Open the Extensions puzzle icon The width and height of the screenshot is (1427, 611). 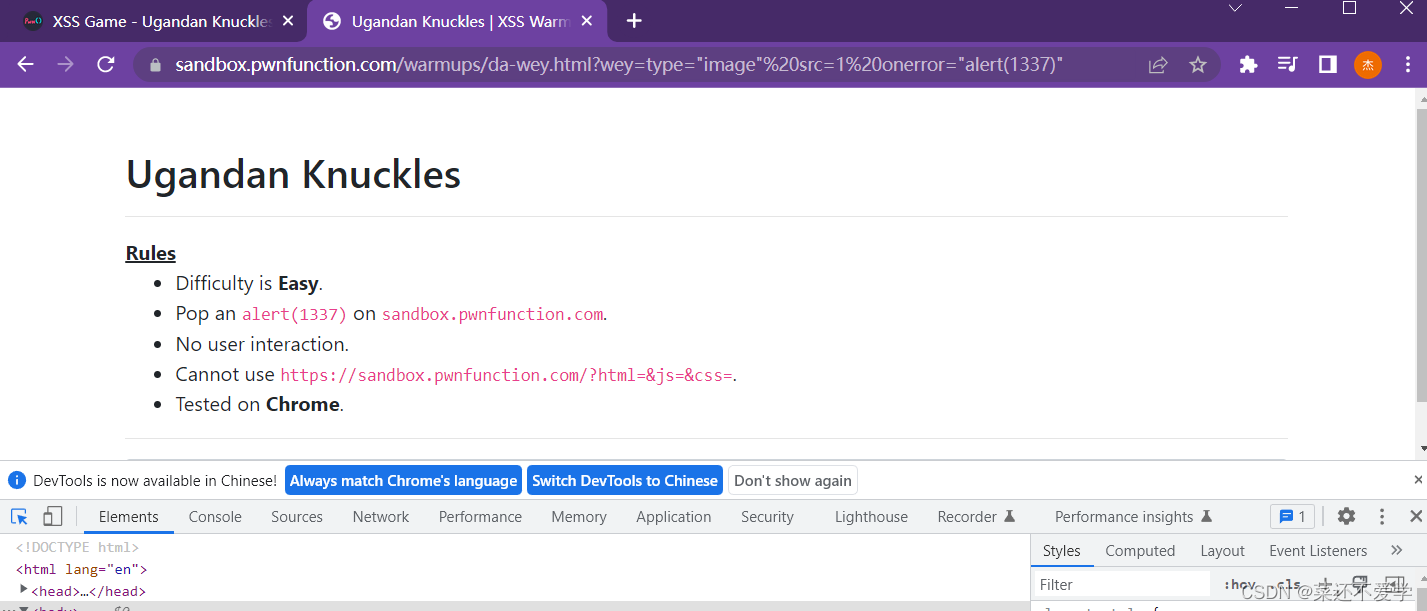(1248, 65)
